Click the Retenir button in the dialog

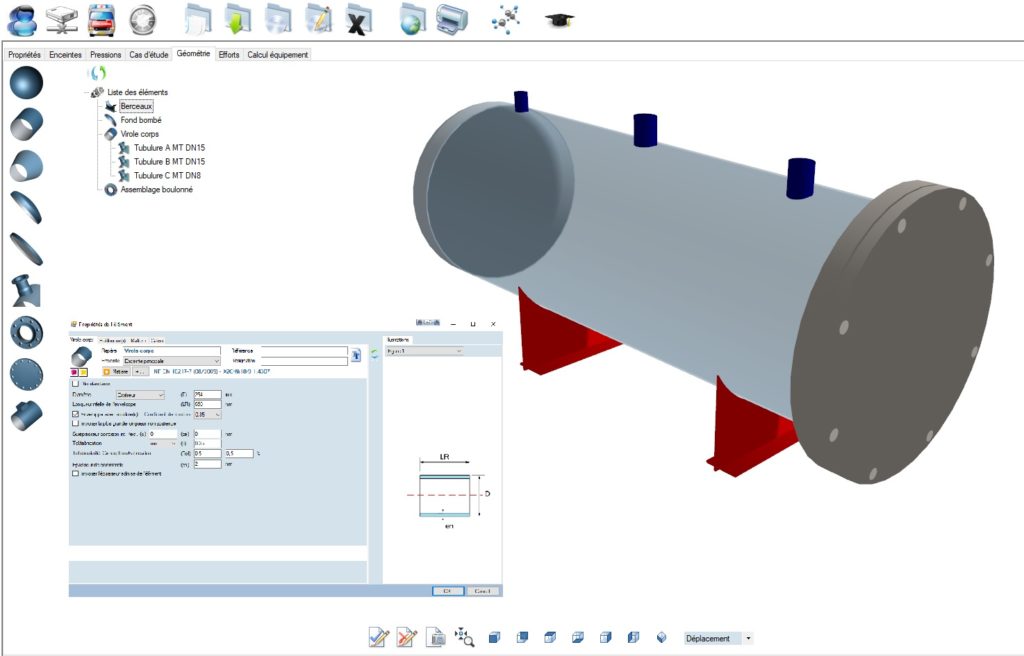pyautogui.click(x=116, y=371)
